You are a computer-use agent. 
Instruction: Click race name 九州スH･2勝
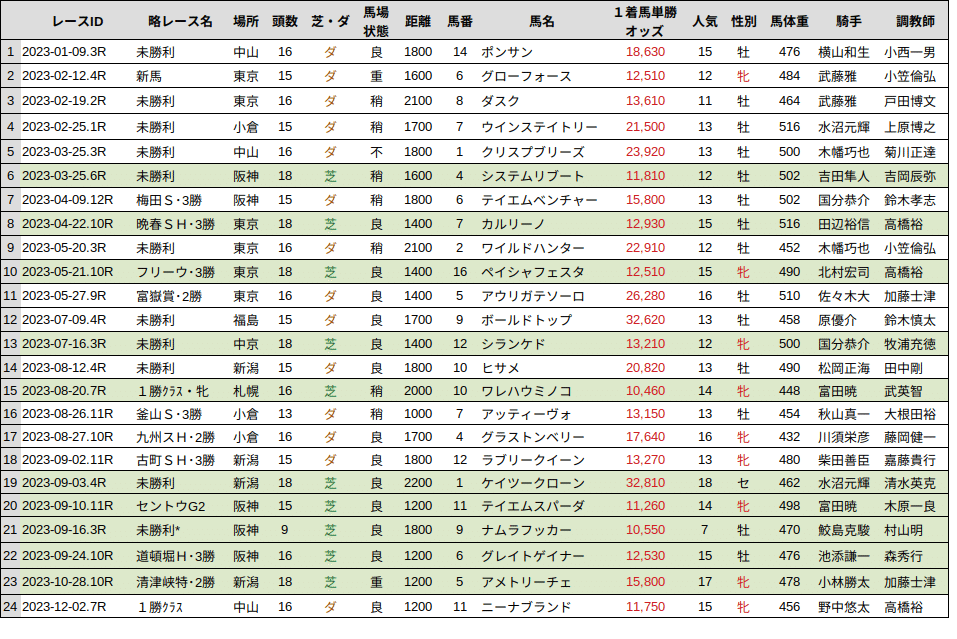click(176, 437)
